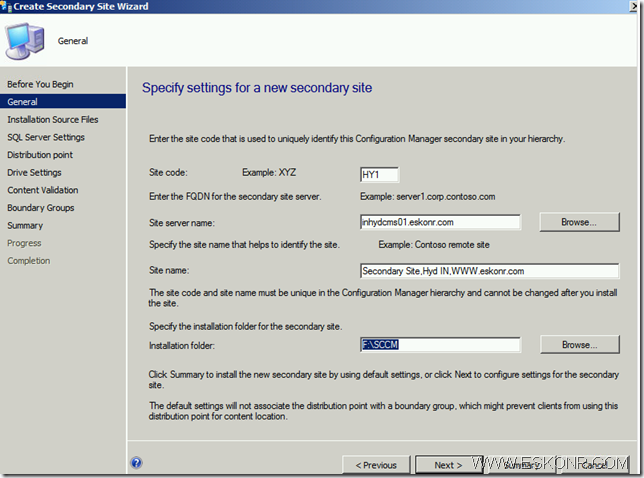Click 'Specify the installation folder for the secondary site' text
This screenshot has width=644, height=478.
(x=245, y=326)
